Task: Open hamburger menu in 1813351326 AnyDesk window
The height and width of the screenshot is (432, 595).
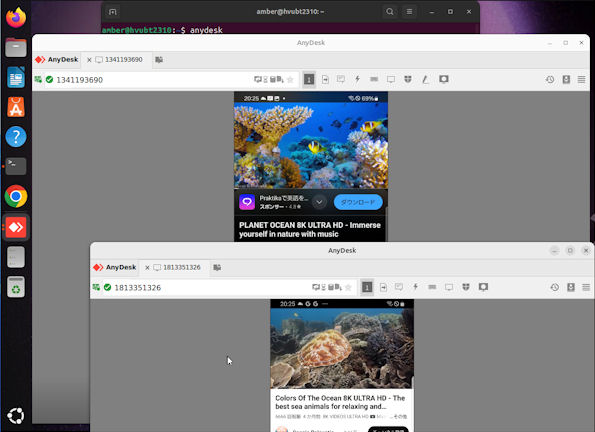Action: pyautogui.click(x=586, y=287)
